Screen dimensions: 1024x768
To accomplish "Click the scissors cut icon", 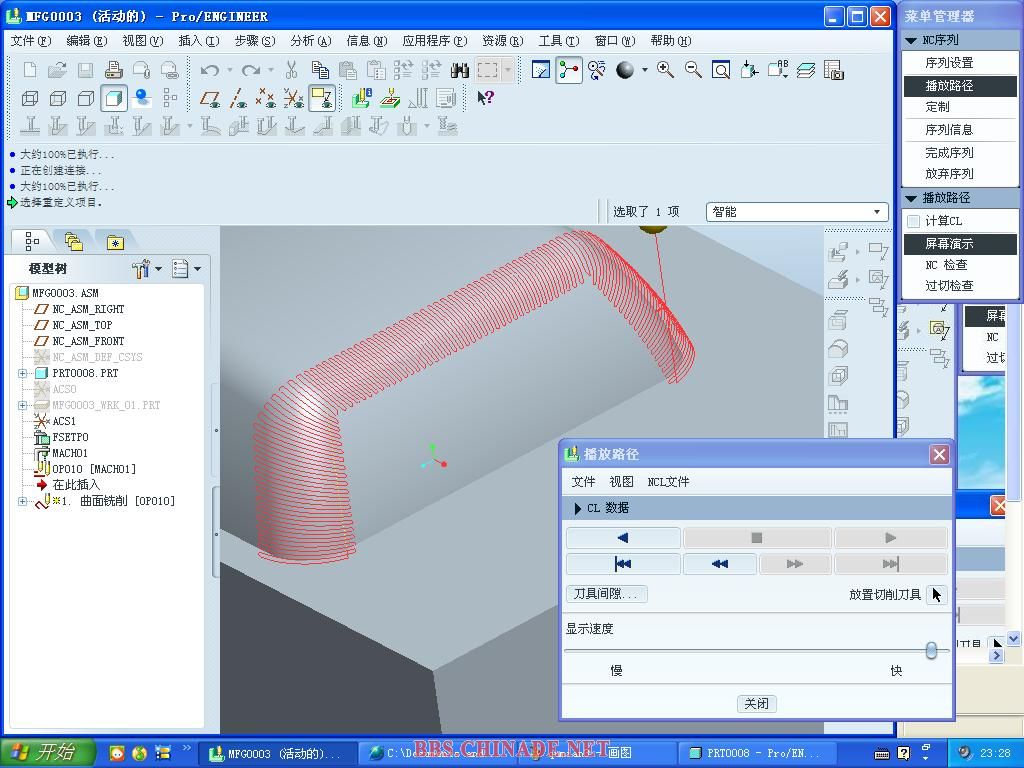I will point(291,70).
